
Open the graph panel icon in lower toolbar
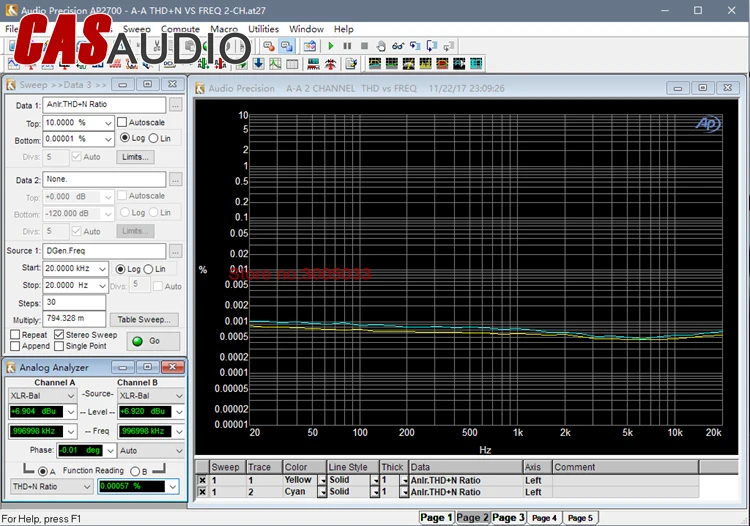click(x=275, y=64)
